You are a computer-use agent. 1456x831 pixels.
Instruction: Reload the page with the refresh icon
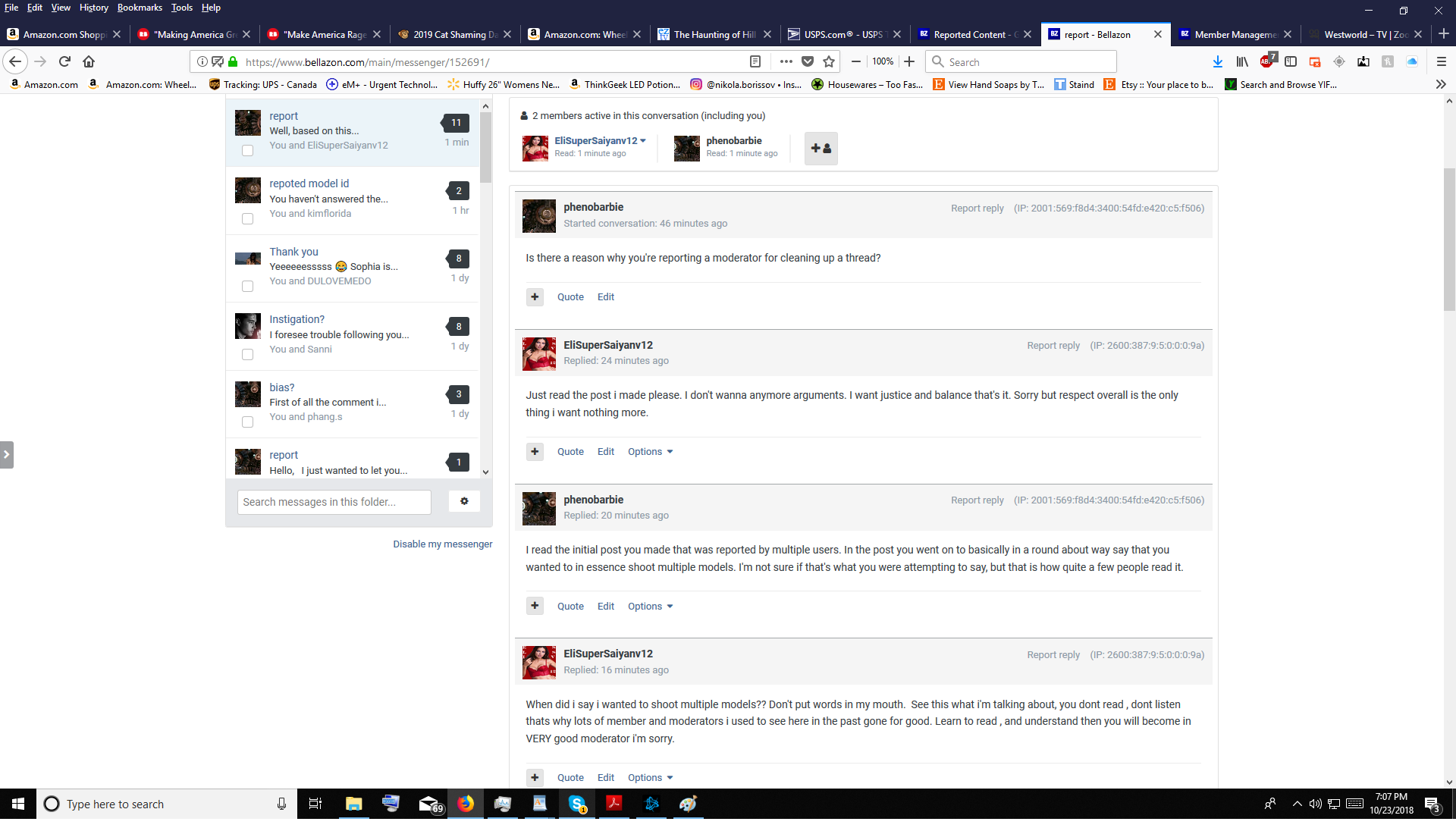[x=64, y=61]
